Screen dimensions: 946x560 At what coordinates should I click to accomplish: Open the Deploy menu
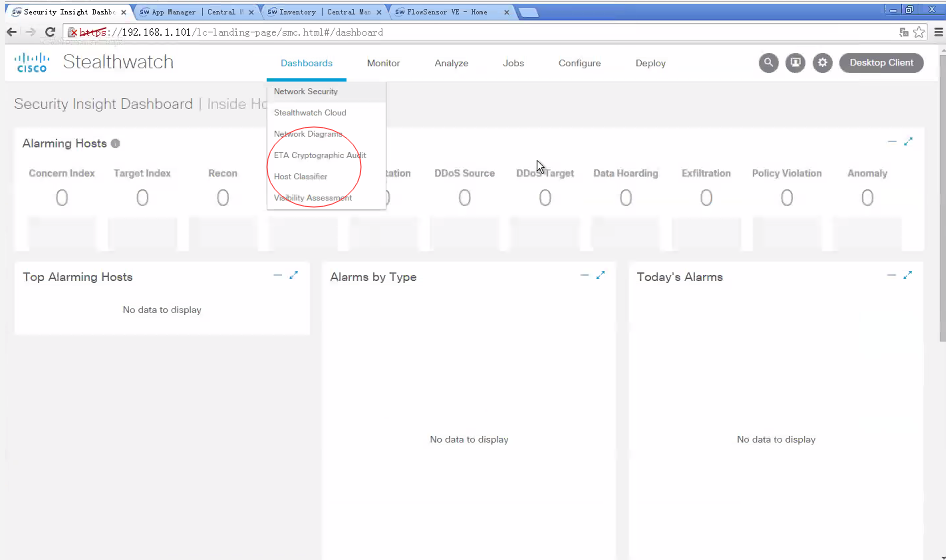pos(650,63)
